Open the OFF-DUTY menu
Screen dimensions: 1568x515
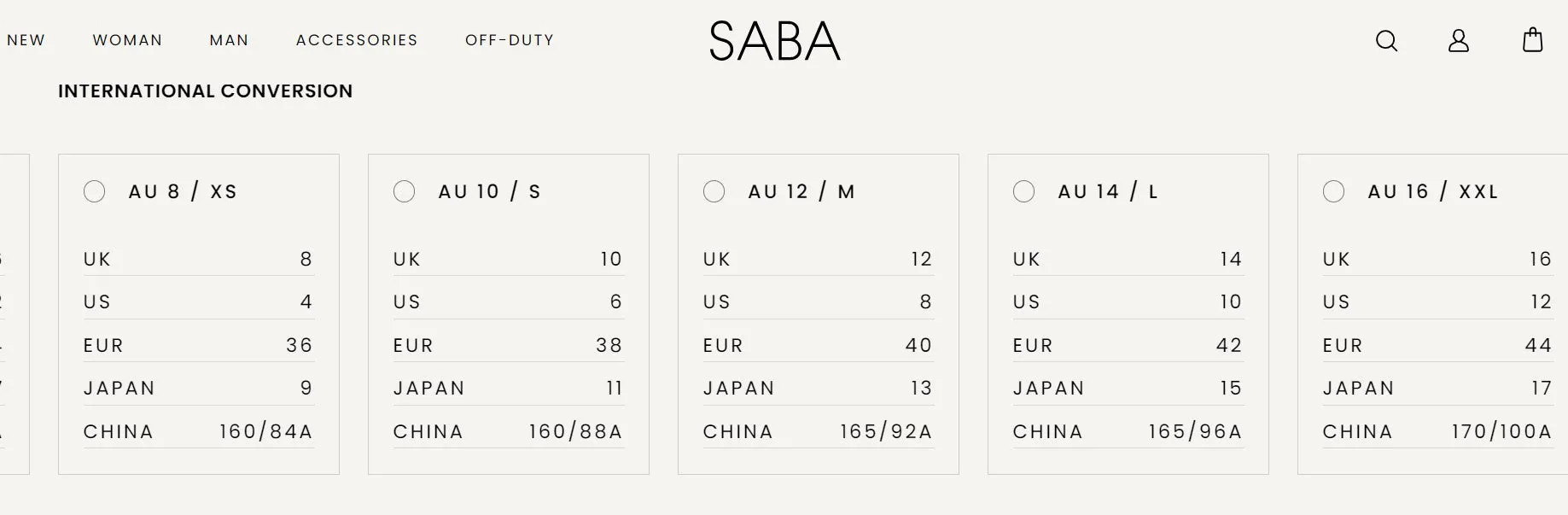(510, 40)
